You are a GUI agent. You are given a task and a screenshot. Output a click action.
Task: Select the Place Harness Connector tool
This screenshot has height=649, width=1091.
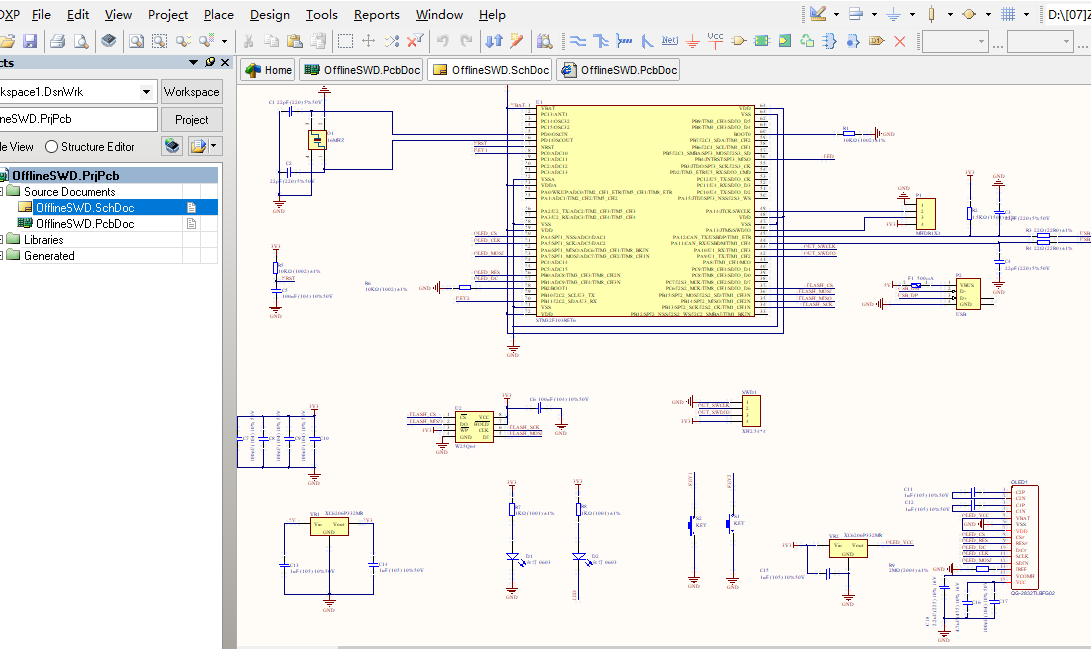[829, 41]
